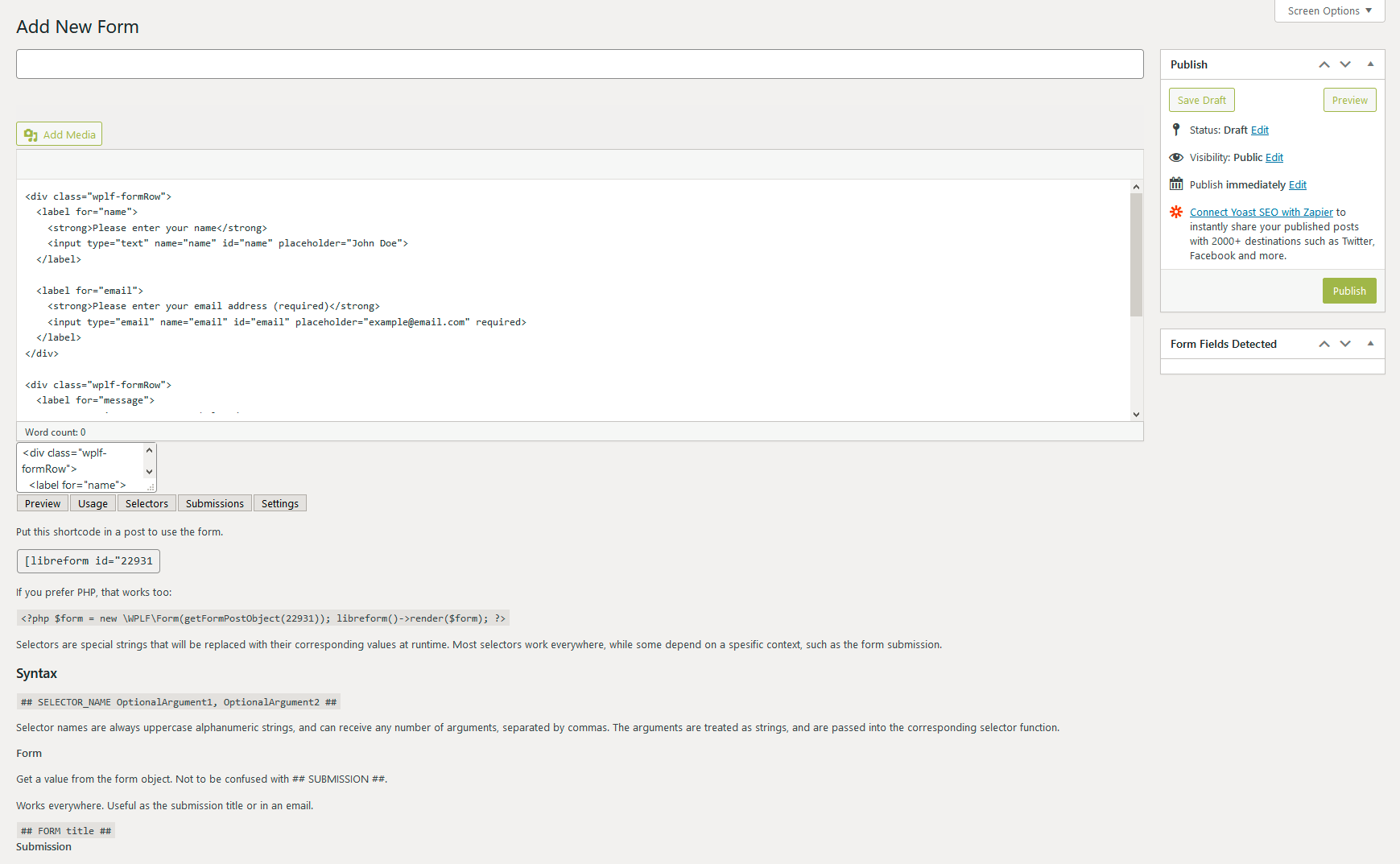The width and height of the screenshot is (1400, 864).
Task: Click the Visibility eye icon
Action: (x=1176, y=157)
